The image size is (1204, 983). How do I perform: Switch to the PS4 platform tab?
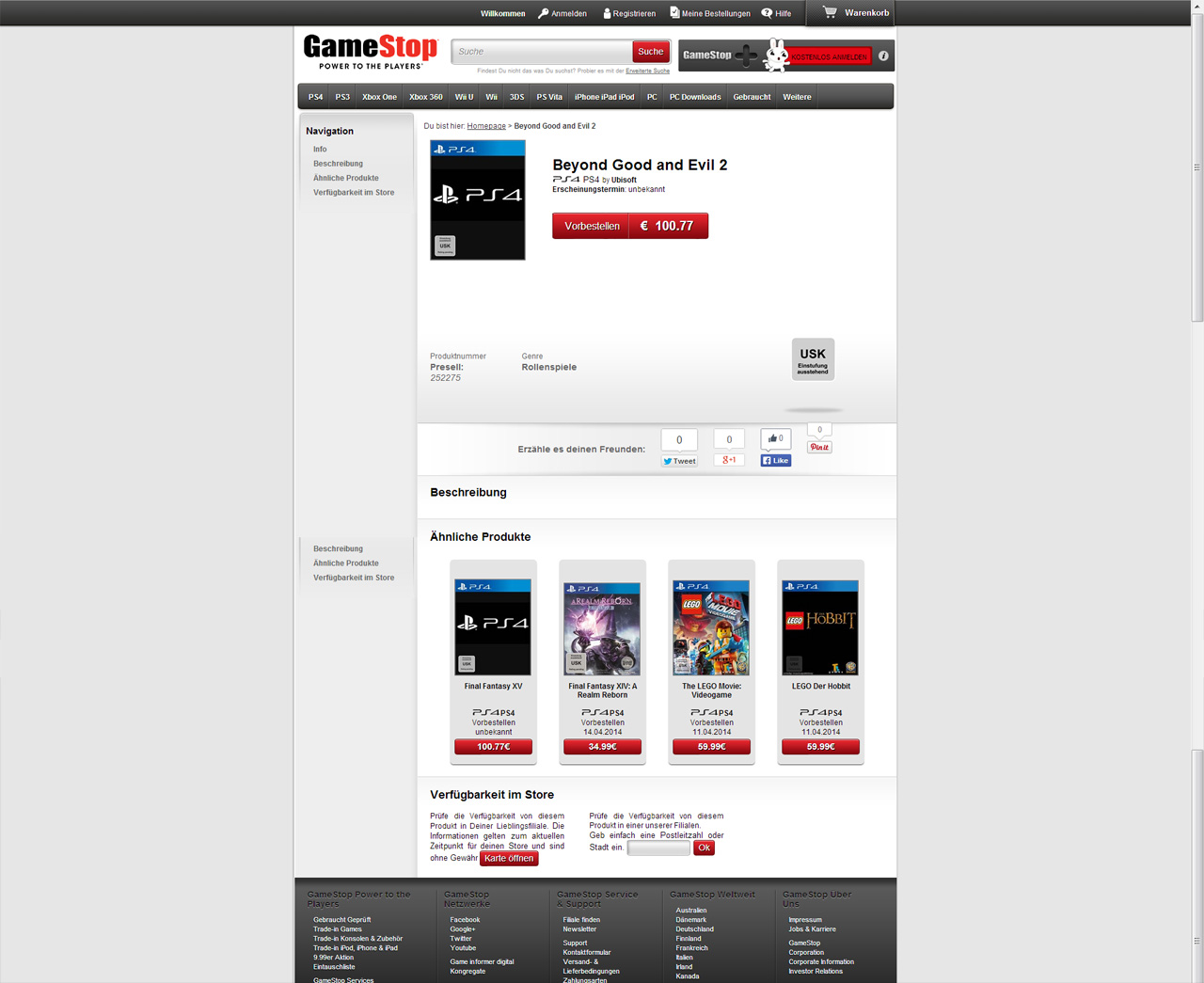click(x=315, y=96)
